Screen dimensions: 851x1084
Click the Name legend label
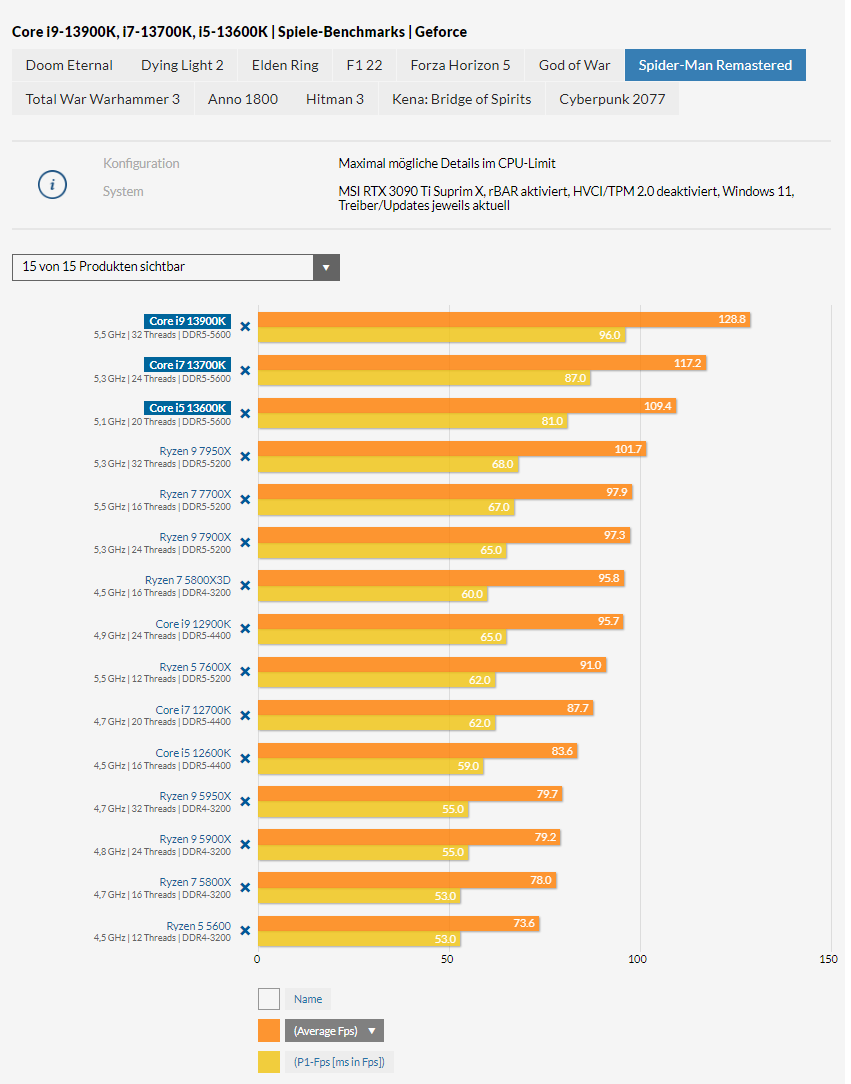[308, 999]
